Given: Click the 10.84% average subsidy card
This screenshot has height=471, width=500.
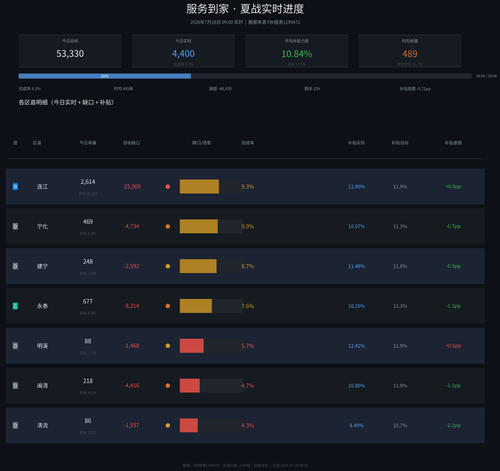Looking at the screenshot, I should (297, 51).
